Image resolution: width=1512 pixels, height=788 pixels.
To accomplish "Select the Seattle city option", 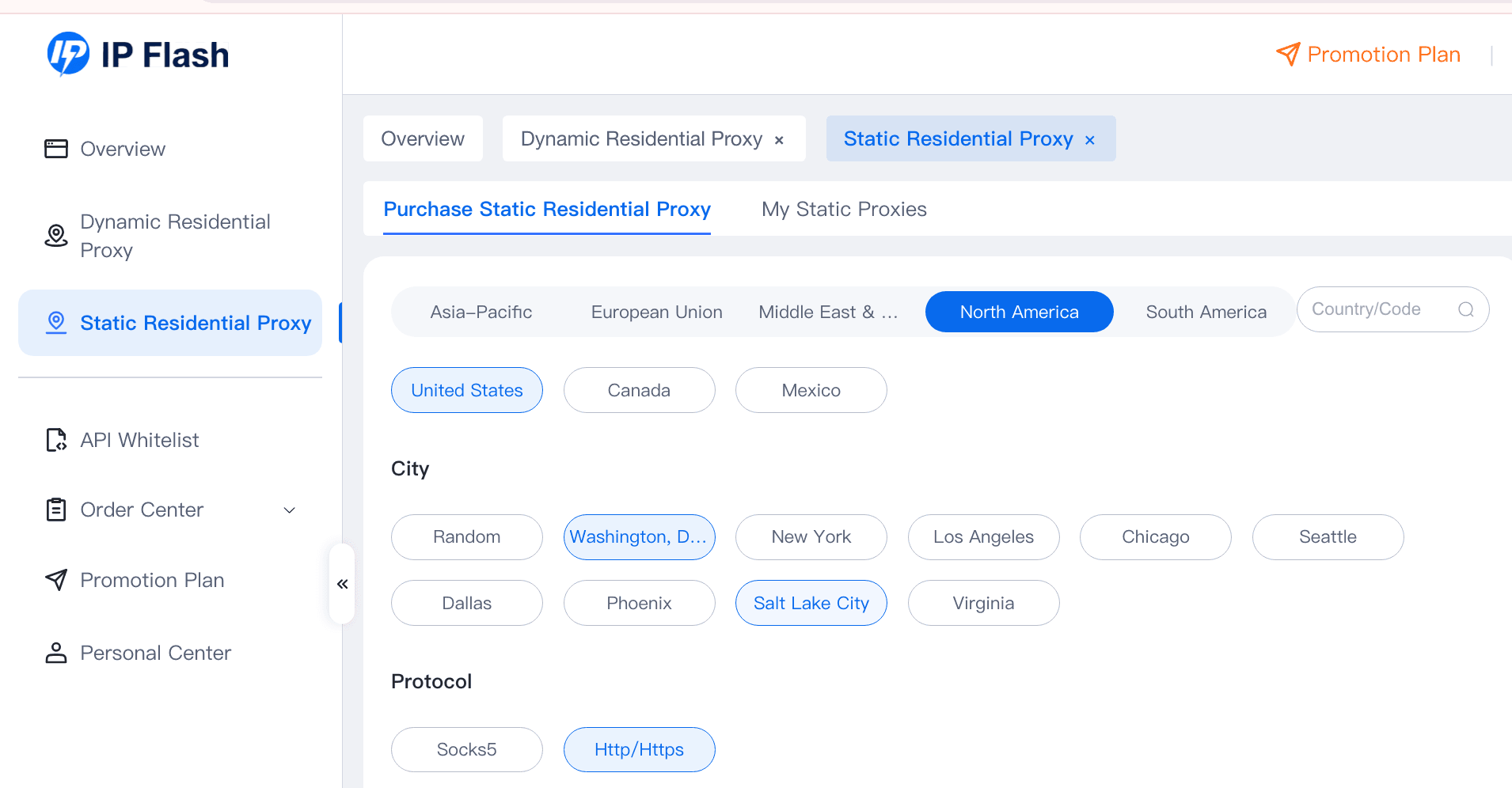I will [1328, 537].
